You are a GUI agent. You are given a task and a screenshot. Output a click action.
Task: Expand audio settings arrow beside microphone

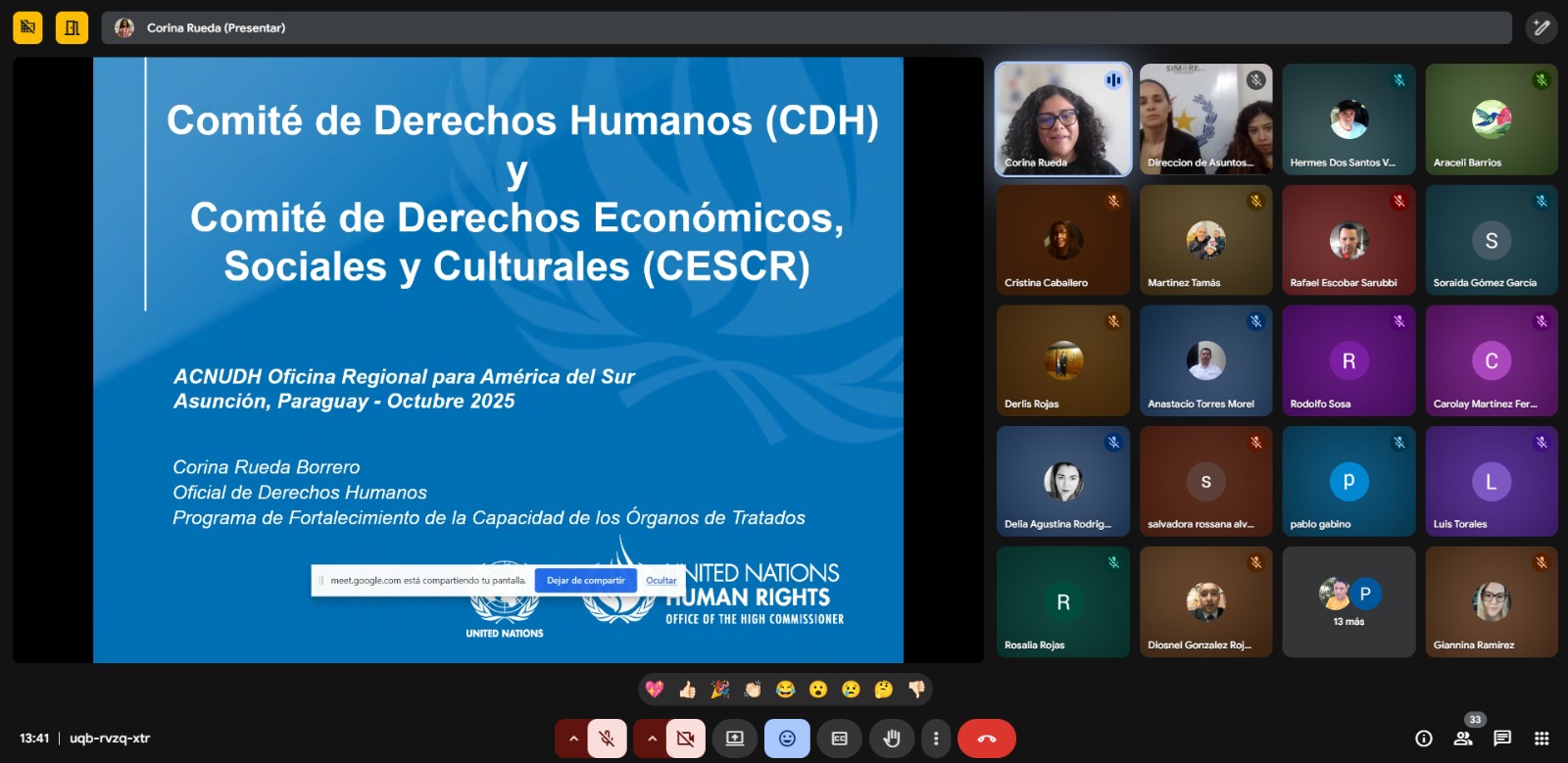pos(573,739)
